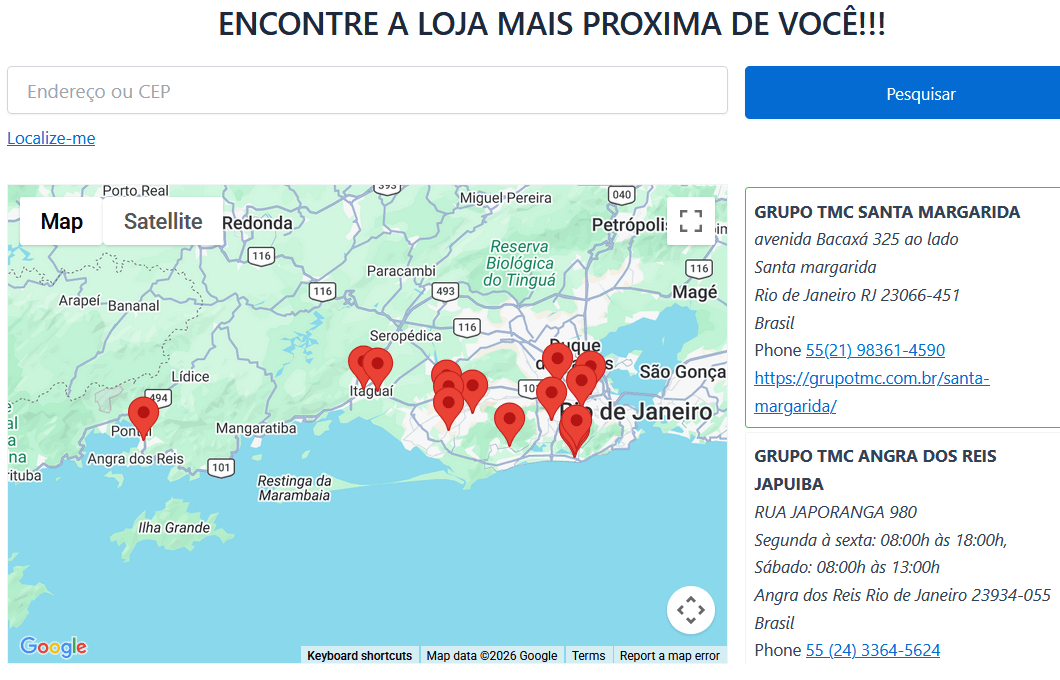This screenshot has height=680, width=1060.
Task: Click the Localize-me link
Action: tap(51, 138)
